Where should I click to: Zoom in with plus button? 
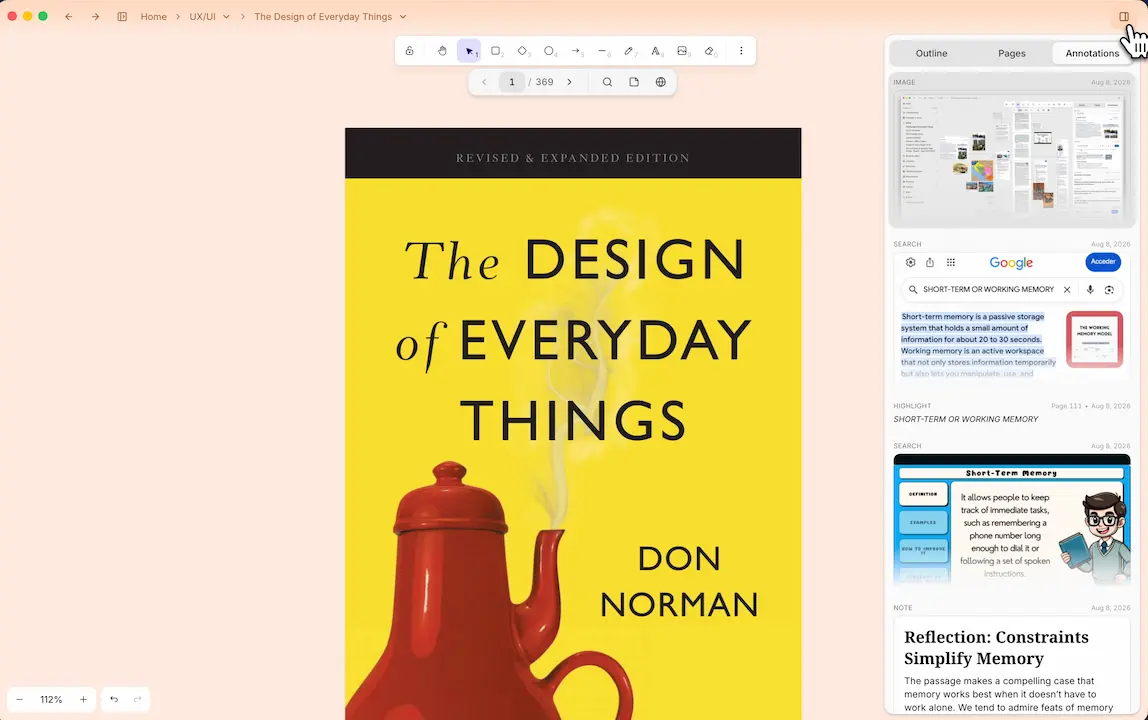click(83, 699)
